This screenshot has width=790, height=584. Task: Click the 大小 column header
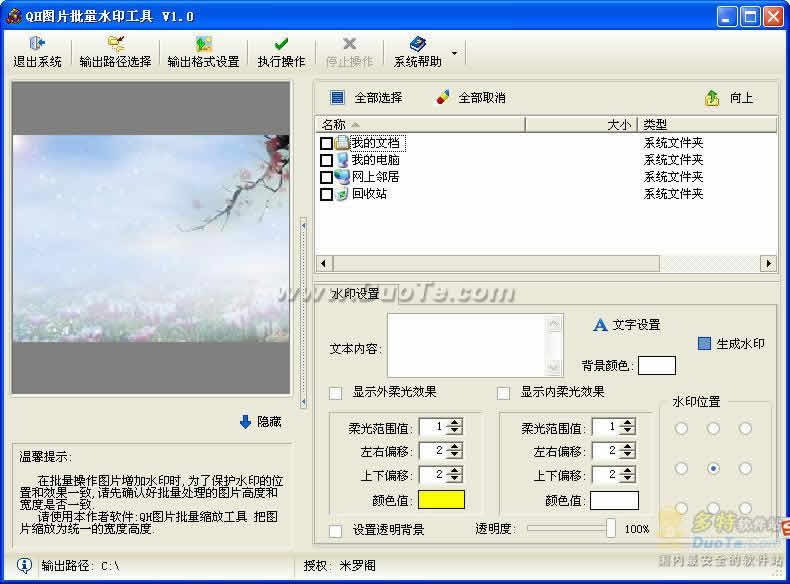tap(581, 125)
